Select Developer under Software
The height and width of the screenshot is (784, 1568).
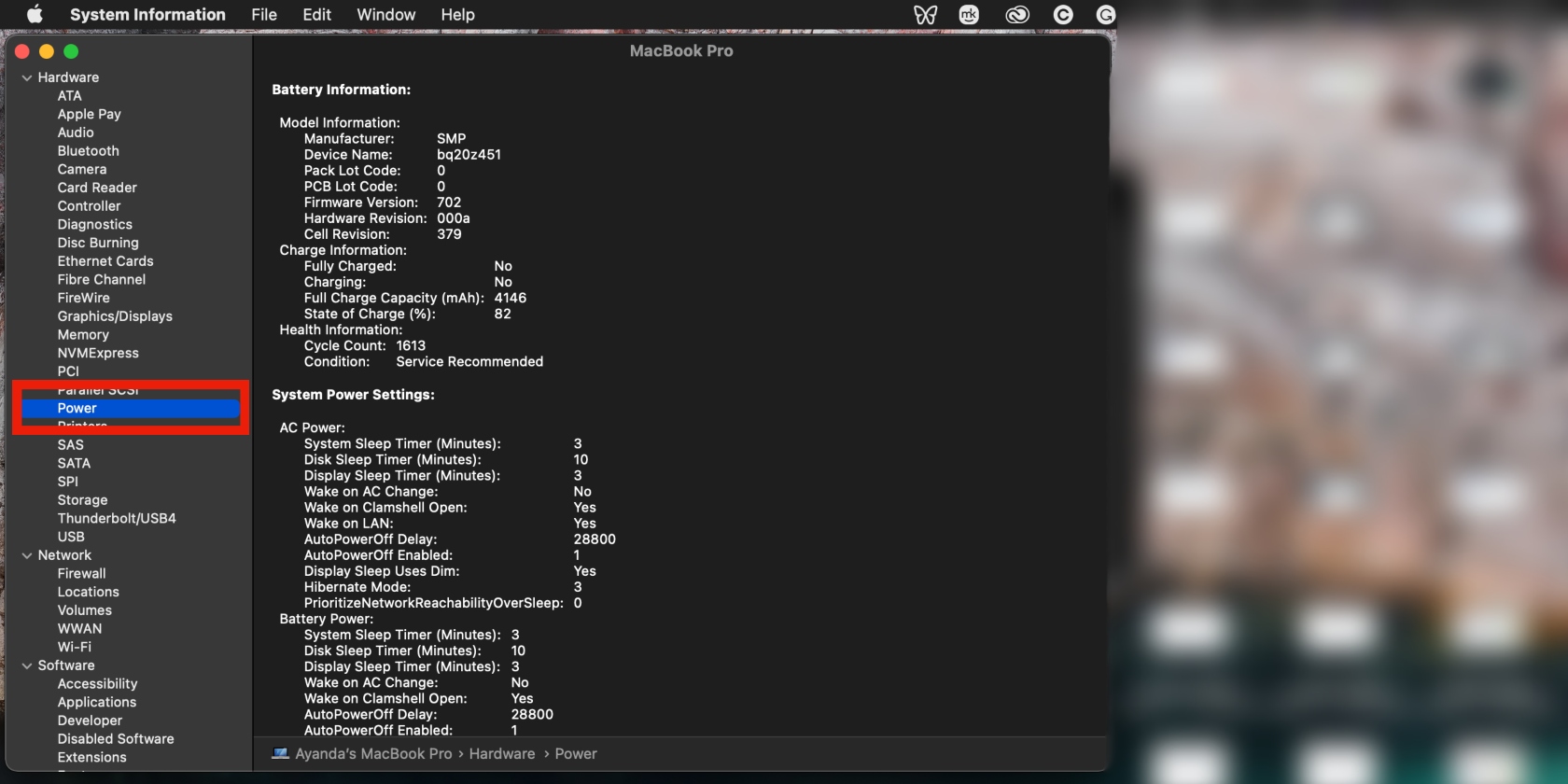coord(90,721)
